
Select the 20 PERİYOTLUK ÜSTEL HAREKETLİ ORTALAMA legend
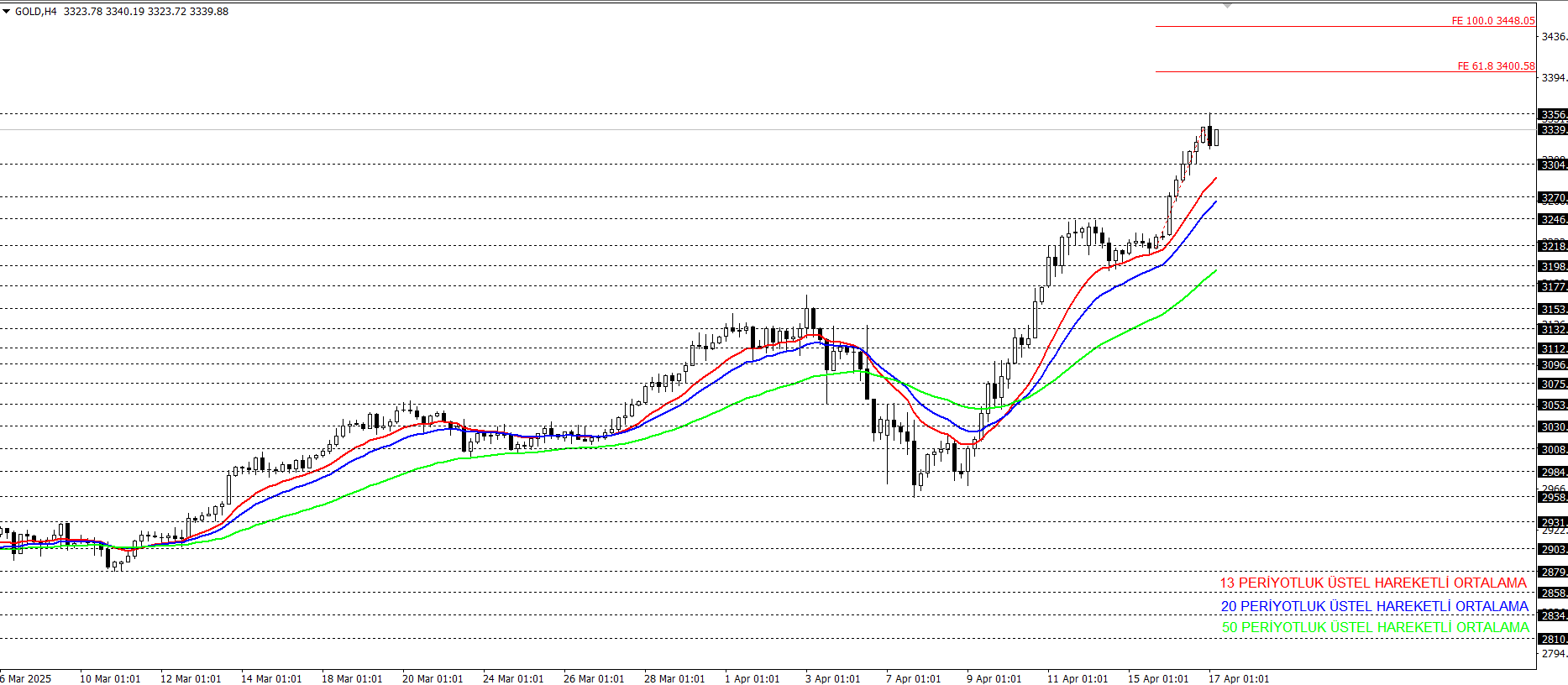[x=1375, y=606]
